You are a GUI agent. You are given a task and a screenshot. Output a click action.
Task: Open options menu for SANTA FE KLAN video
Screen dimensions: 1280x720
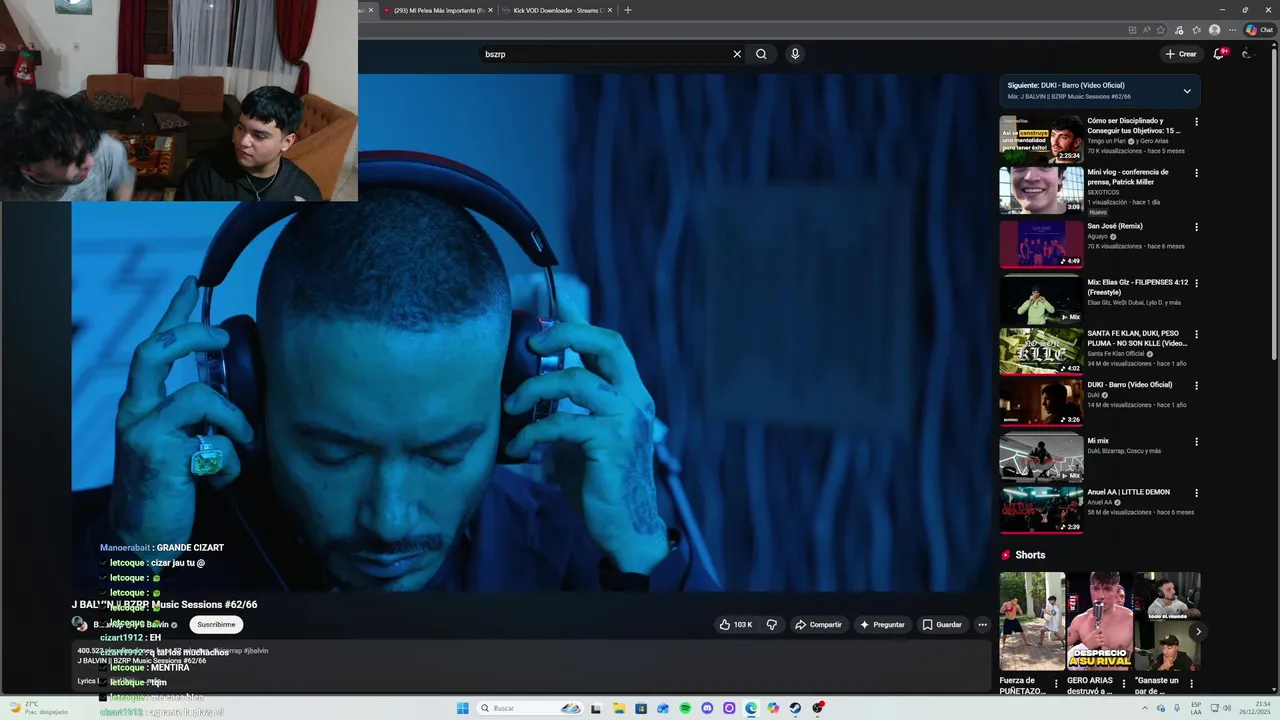[x=1196, y=334]
